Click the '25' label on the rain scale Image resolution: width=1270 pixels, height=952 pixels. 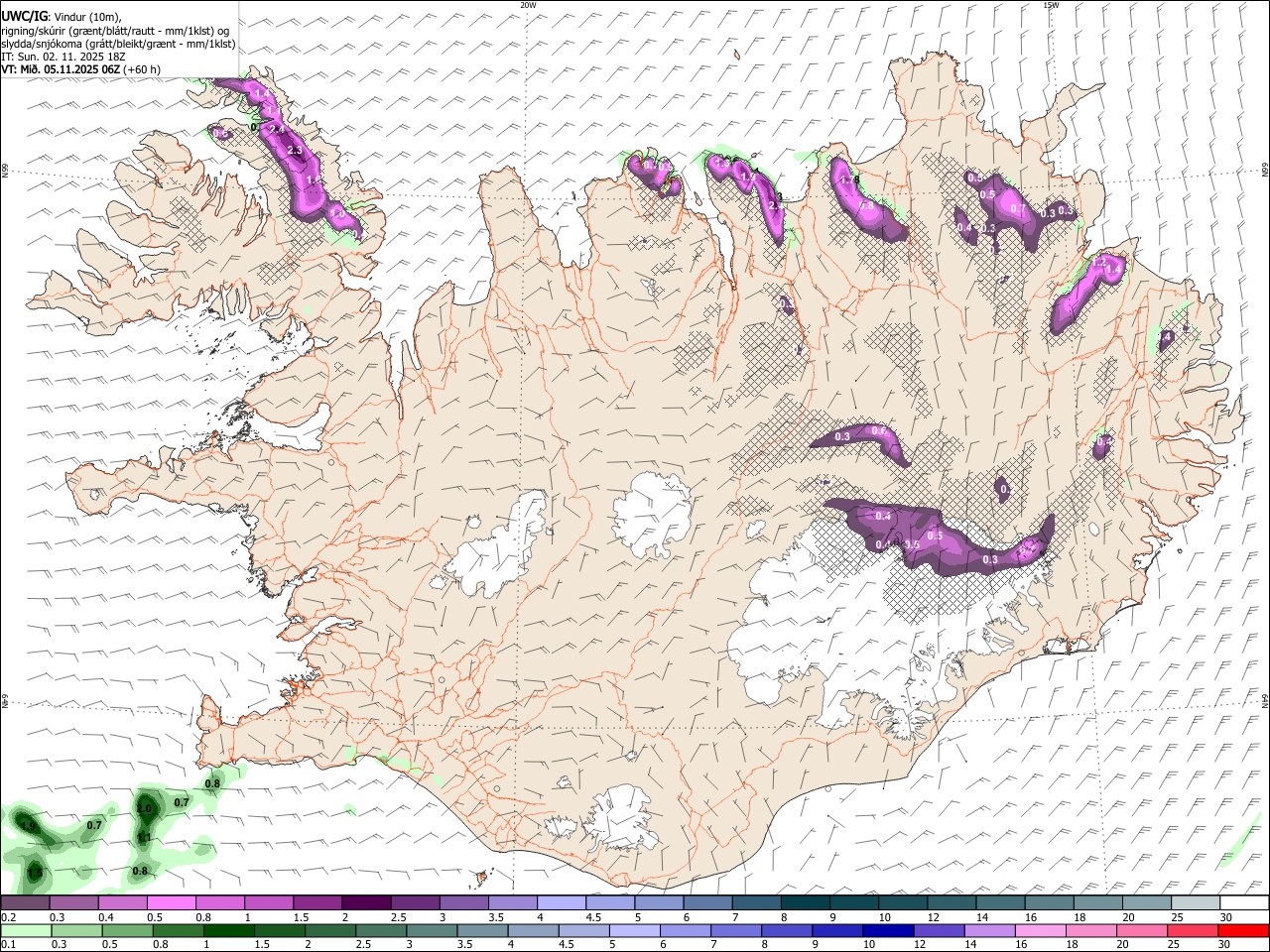pos(1174,945)
